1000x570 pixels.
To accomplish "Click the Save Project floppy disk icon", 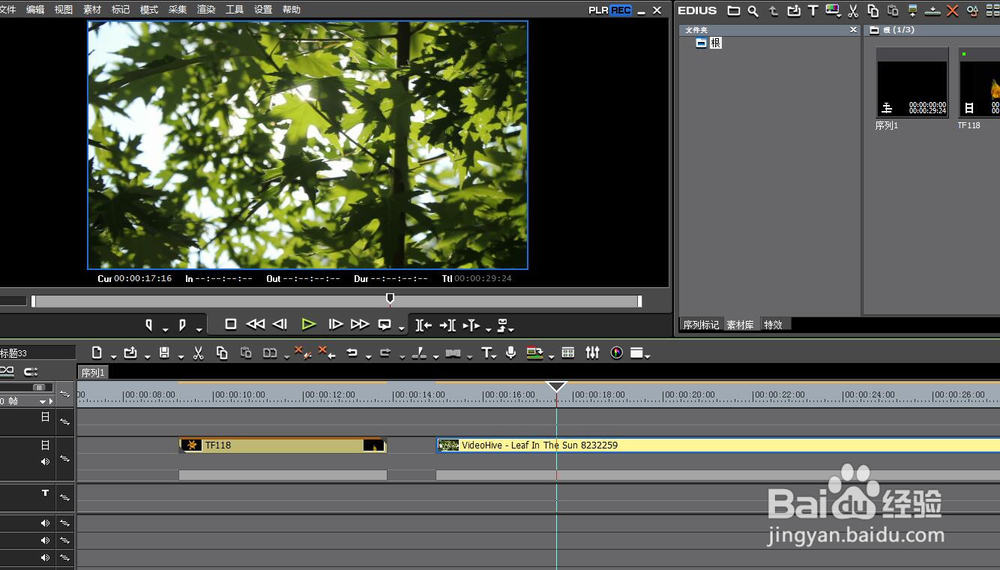I will (165, 353).
